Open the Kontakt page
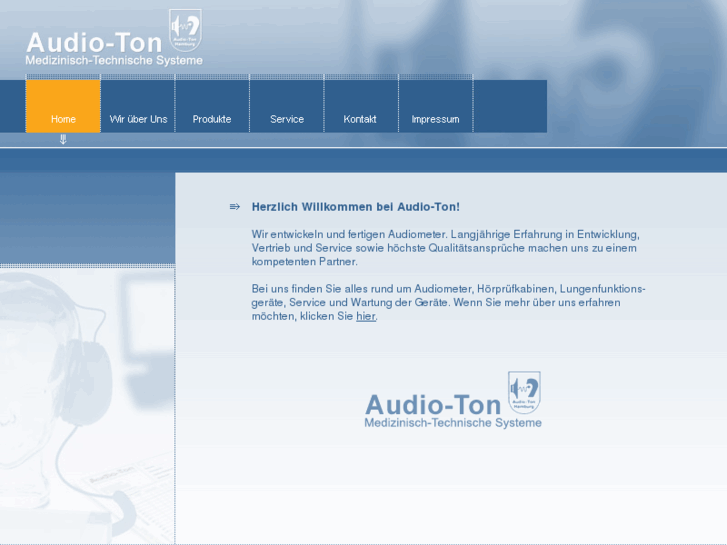727x545 pixels. (361, 106)
